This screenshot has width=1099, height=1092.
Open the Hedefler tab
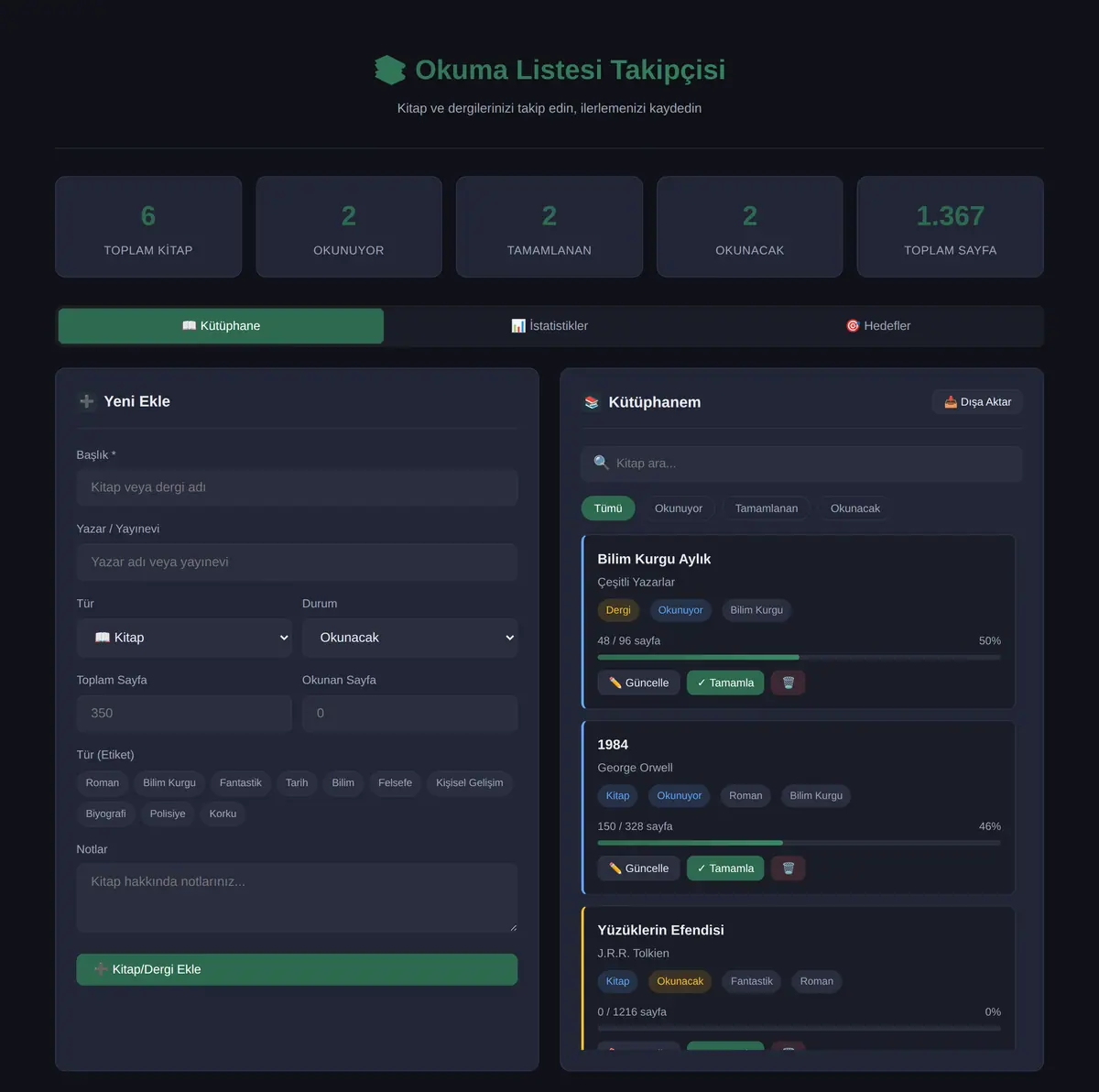[x=877, y=326]
